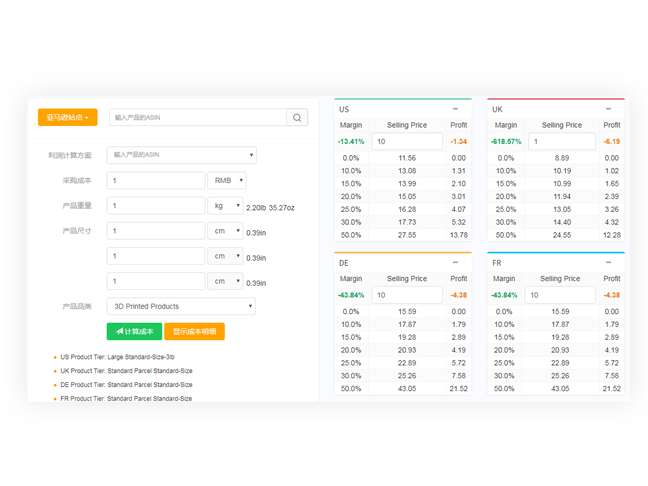Click the orange 显示成本明细 button
This screenshot has width=648, height=486.
194,331
